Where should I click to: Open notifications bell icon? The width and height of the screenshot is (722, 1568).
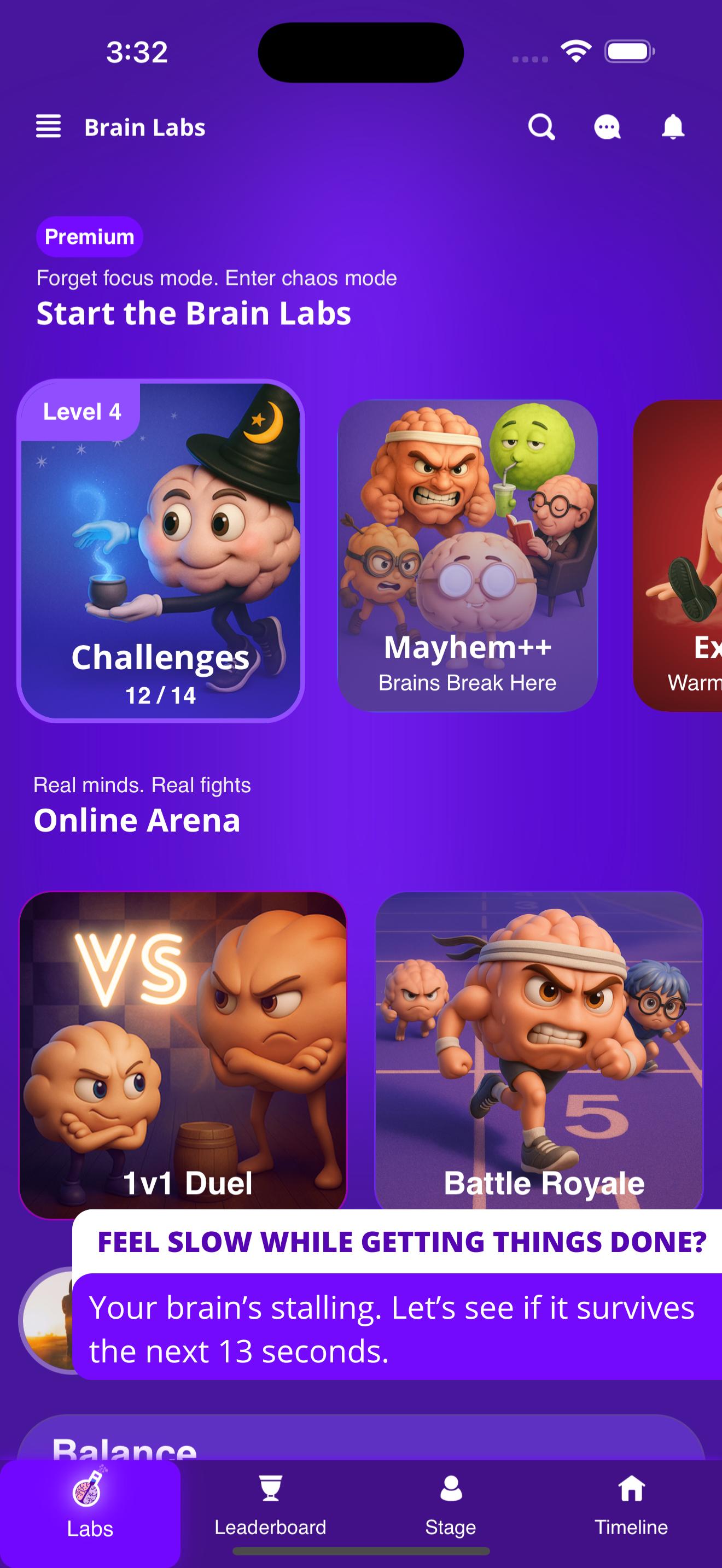[673, 127]
